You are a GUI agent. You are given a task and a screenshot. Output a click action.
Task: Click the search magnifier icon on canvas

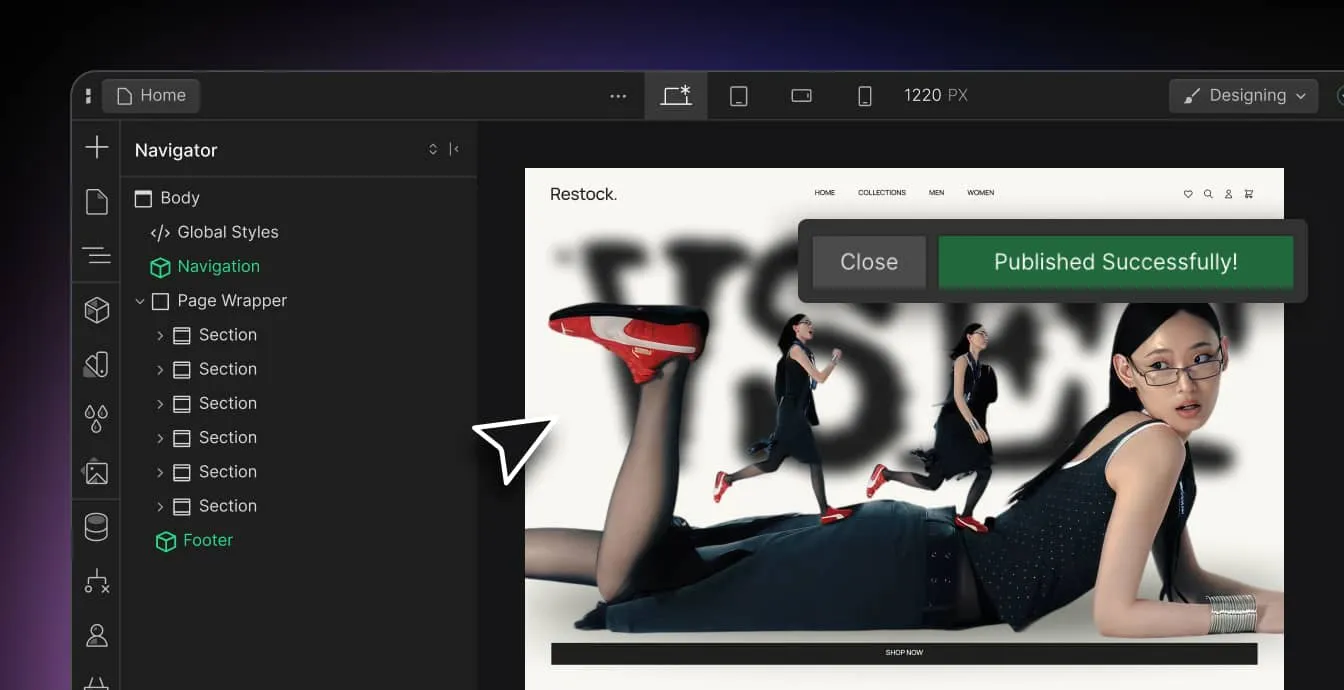pos(1208,194)
